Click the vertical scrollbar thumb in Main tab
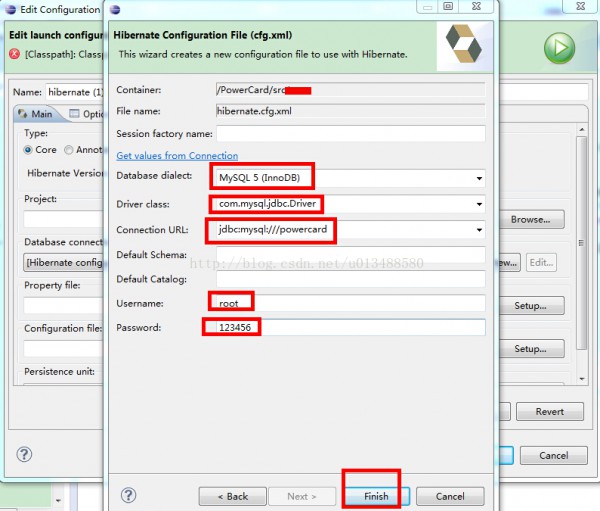The height and width of the screenshot is (511, 600). (582, 243)
